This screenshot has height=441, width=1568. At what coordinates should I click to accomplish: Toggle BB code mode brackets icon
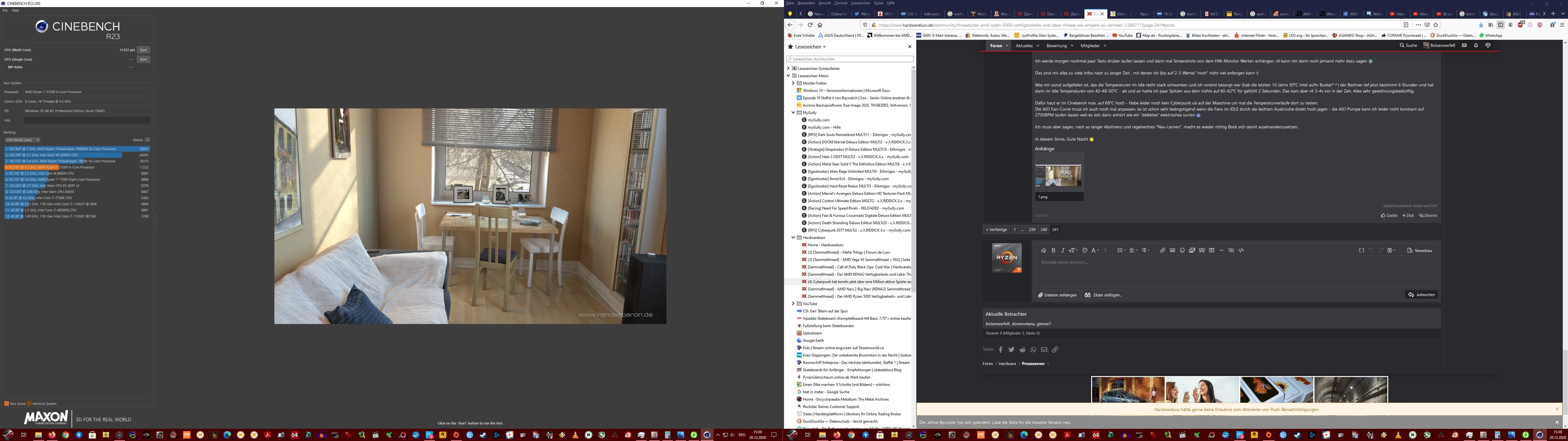pos(1362,250)
